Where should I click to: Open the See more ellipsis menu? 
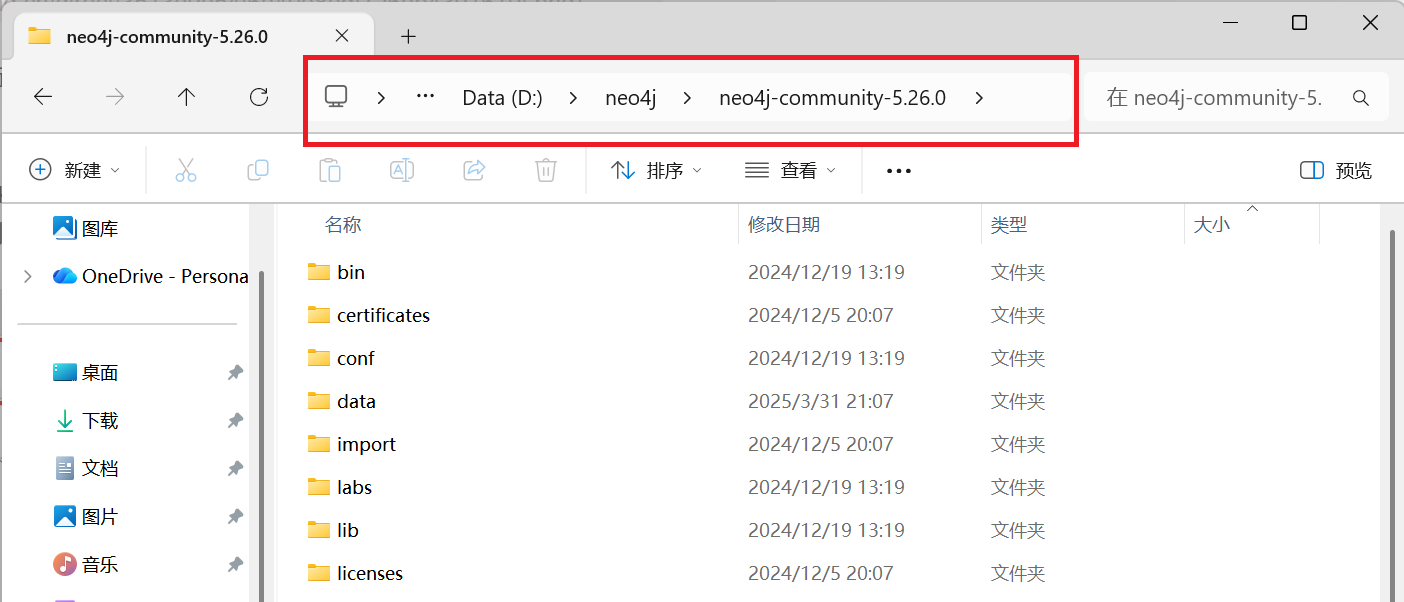click(x=899, y=171)
